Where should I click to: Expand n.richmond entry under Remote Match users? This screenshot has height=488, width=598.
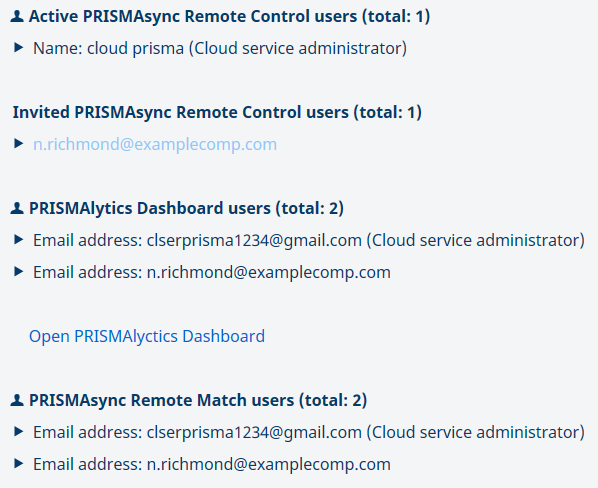click(x=18, y=464)
